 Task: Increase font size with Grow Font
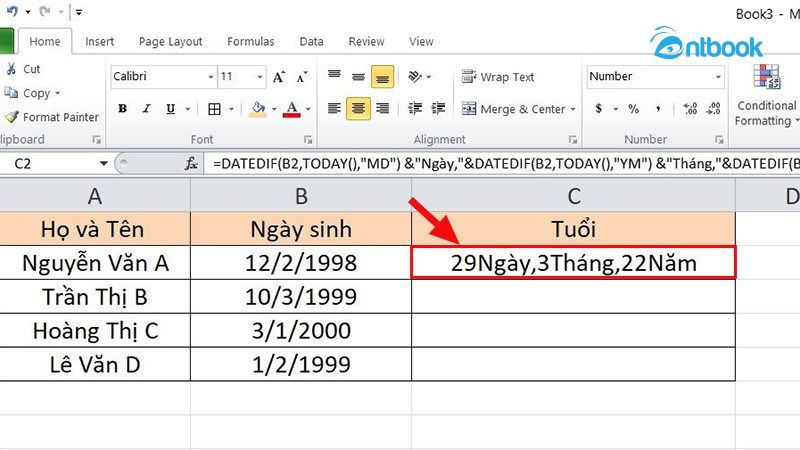coord(279,77)
